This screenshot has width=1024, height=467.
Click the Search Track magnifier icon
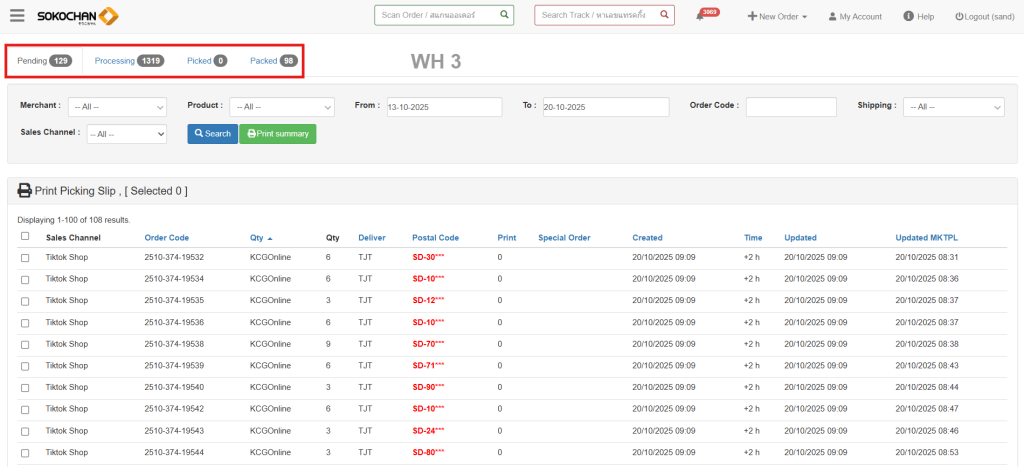[664, 15]
